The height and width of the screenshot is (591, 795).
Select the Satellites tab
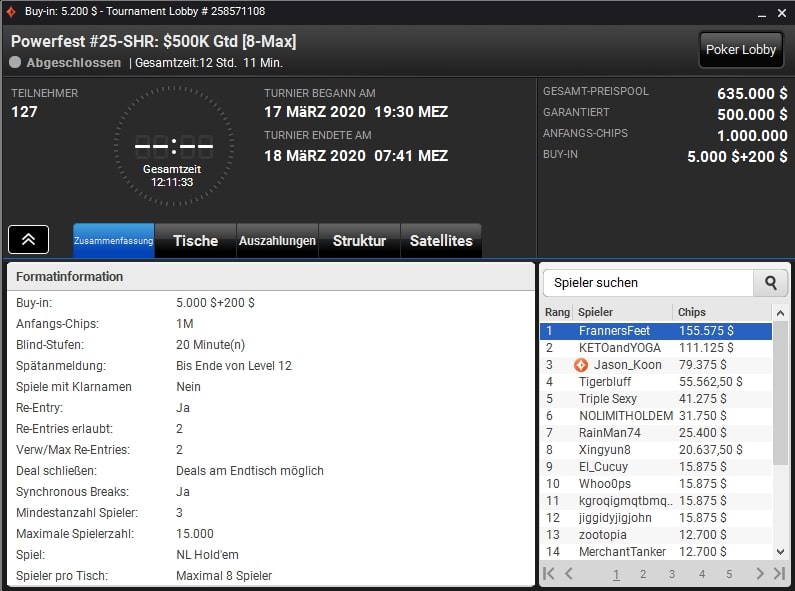click(x=441, y=241)
